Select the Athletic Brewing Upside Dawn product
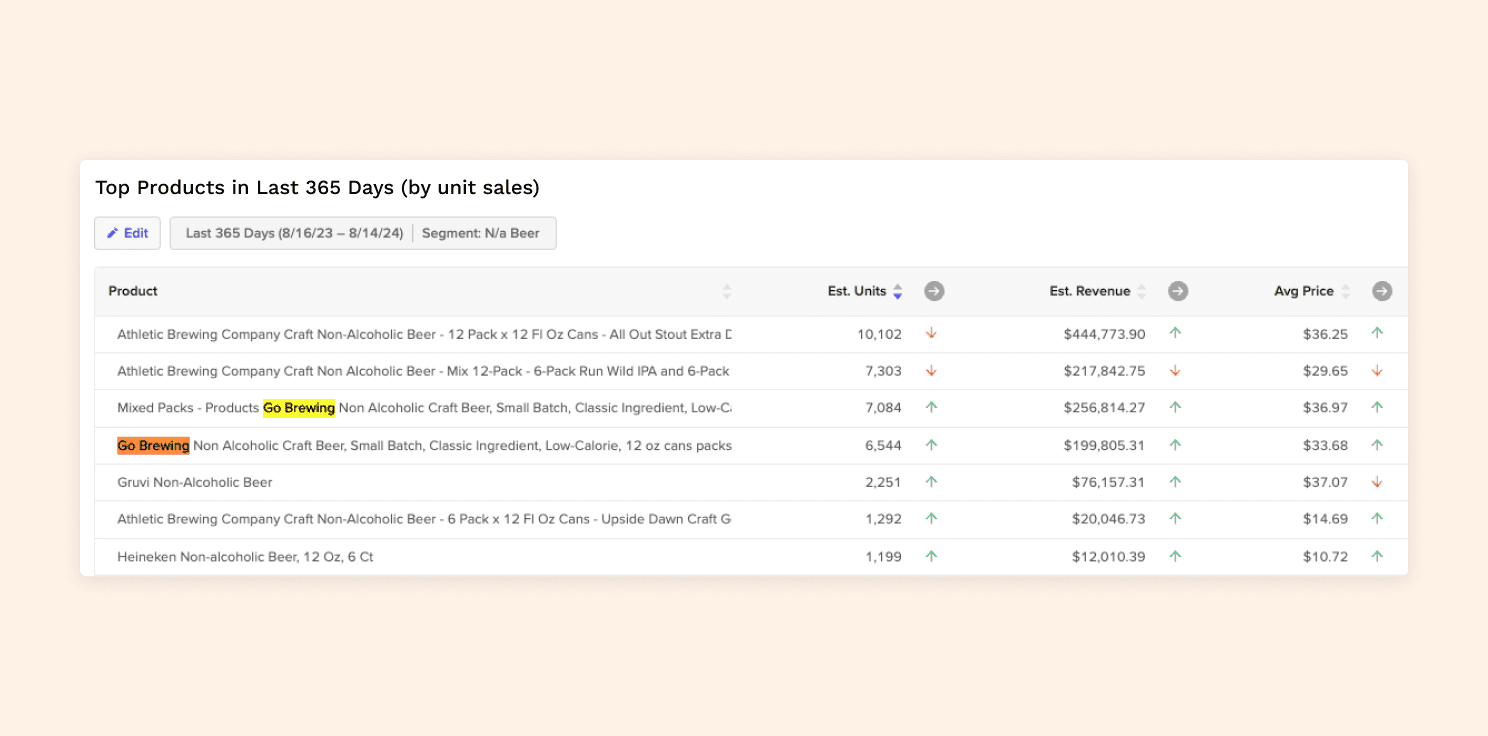The width and height of the screenshot is (1488, 736). 424,519
